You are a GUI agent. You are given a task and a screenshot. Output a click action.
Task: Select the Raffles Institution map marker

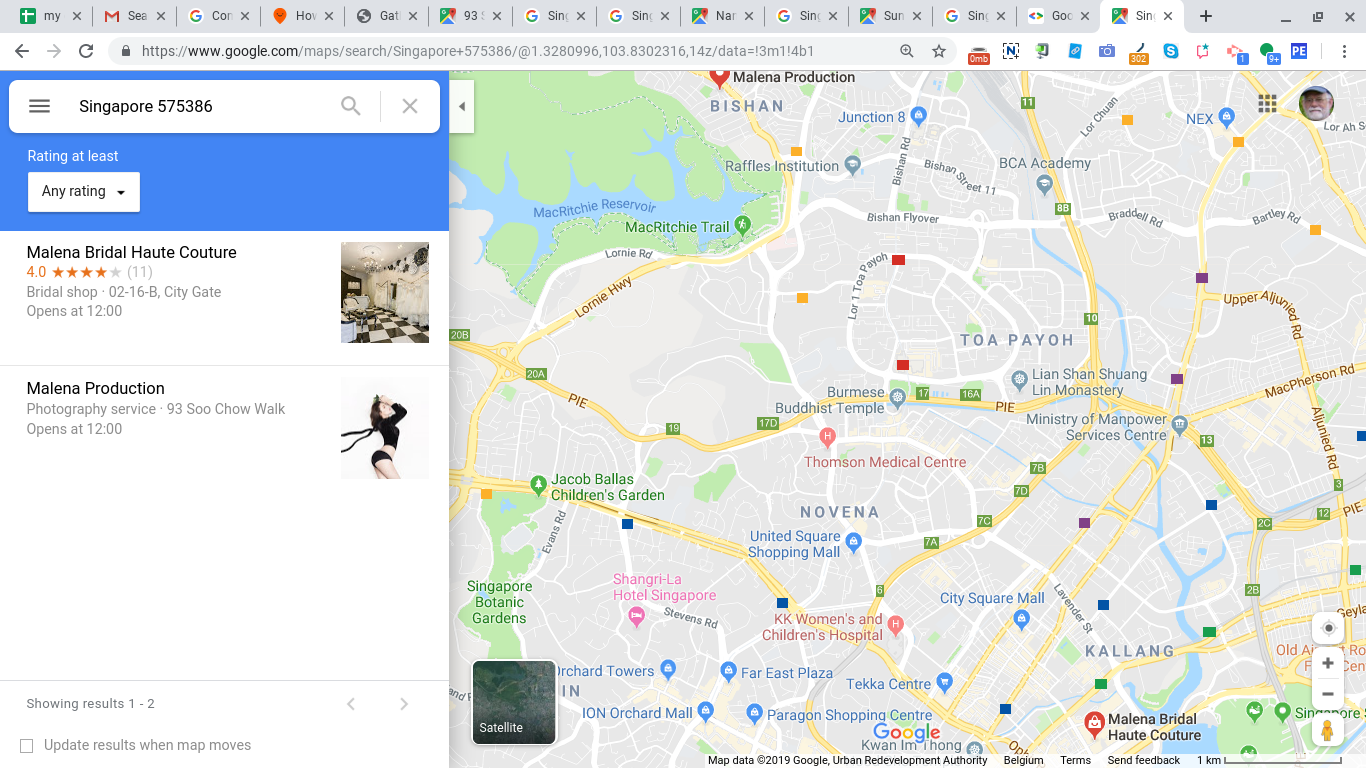pos(852,165)
